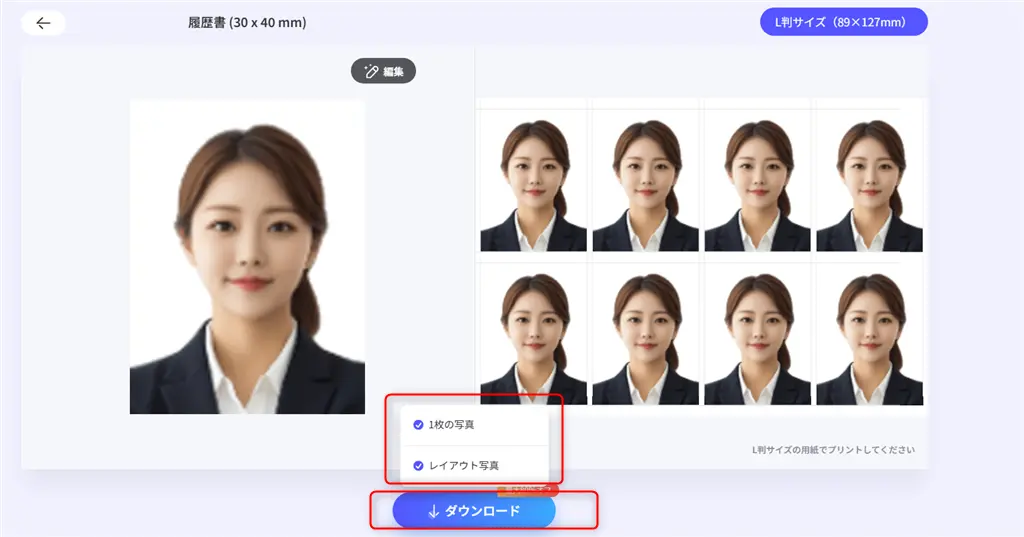Select the top-right layout photo

coord(869,181)
